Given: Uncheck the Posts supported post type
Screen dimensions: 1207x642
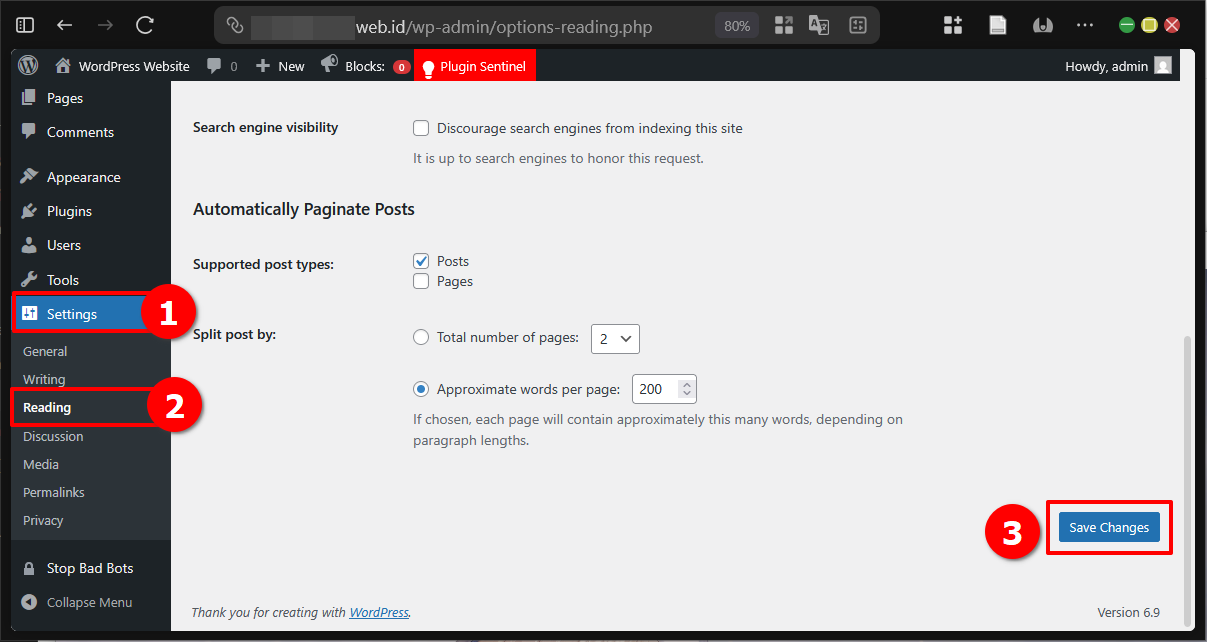Looking at the screenshot, I should (421, 260).
